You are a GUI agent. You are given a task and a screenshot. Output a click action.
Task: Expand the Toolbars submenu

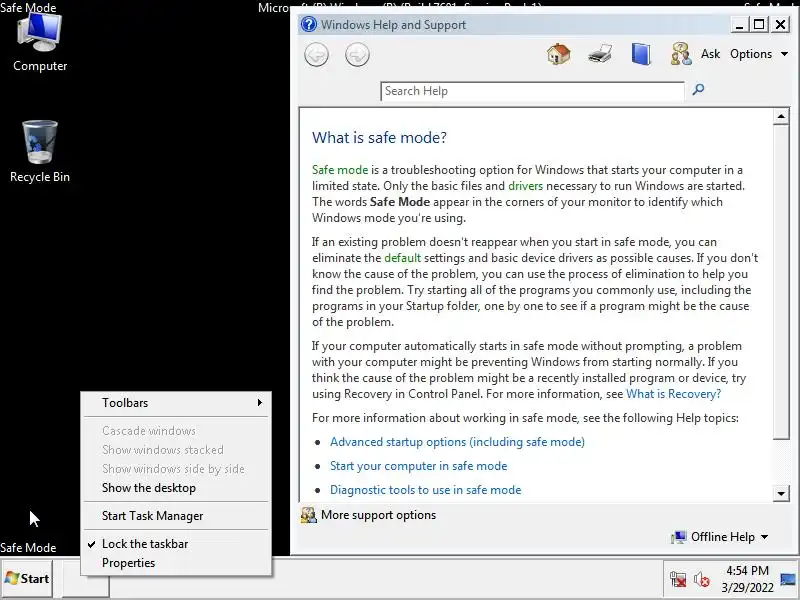[176, 403]
